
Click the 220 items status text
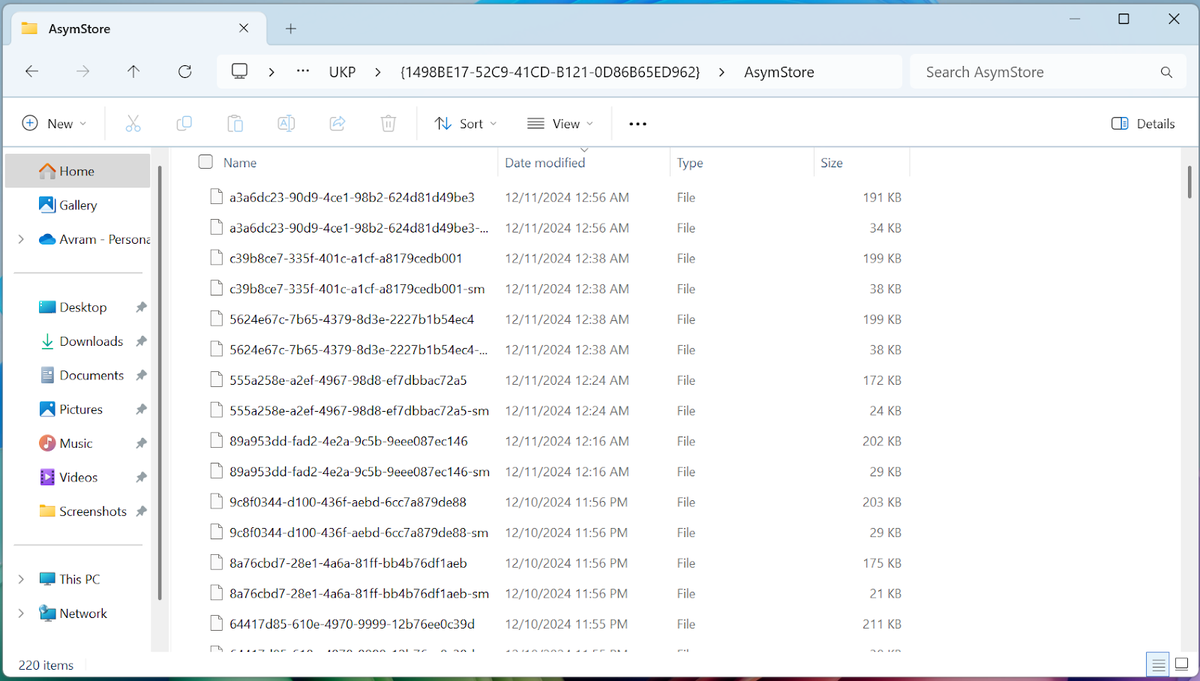click(x=46, y=665)
